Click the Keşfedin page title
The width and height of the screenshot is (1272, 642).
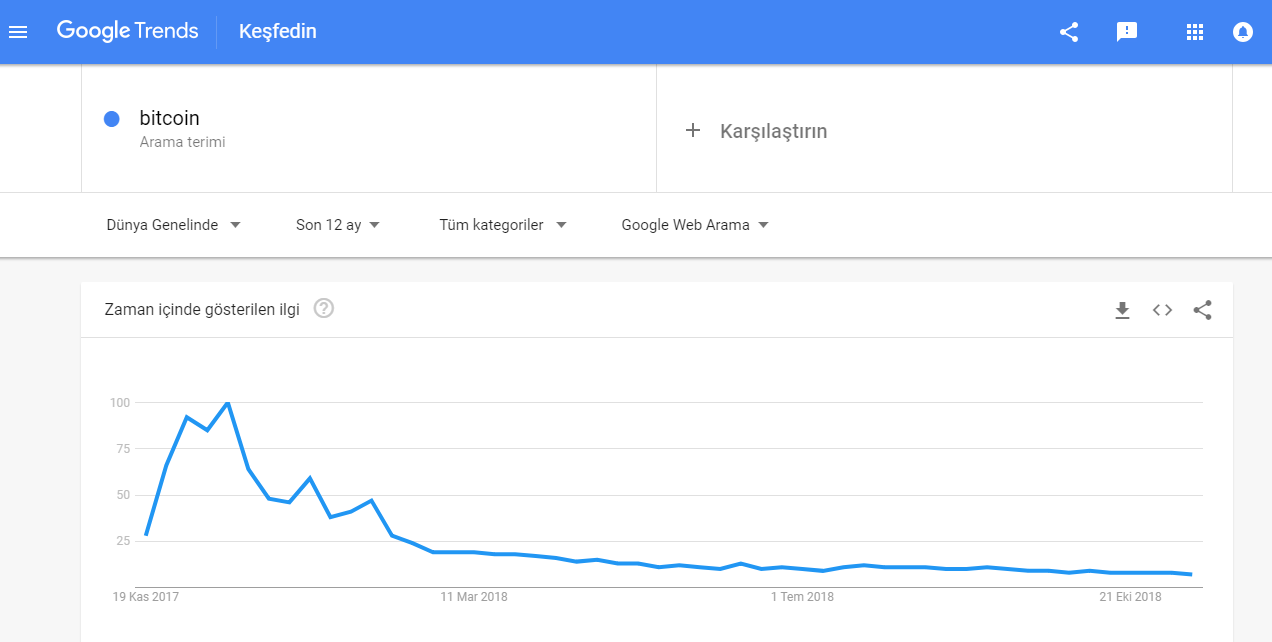click(x=278, y=31)
